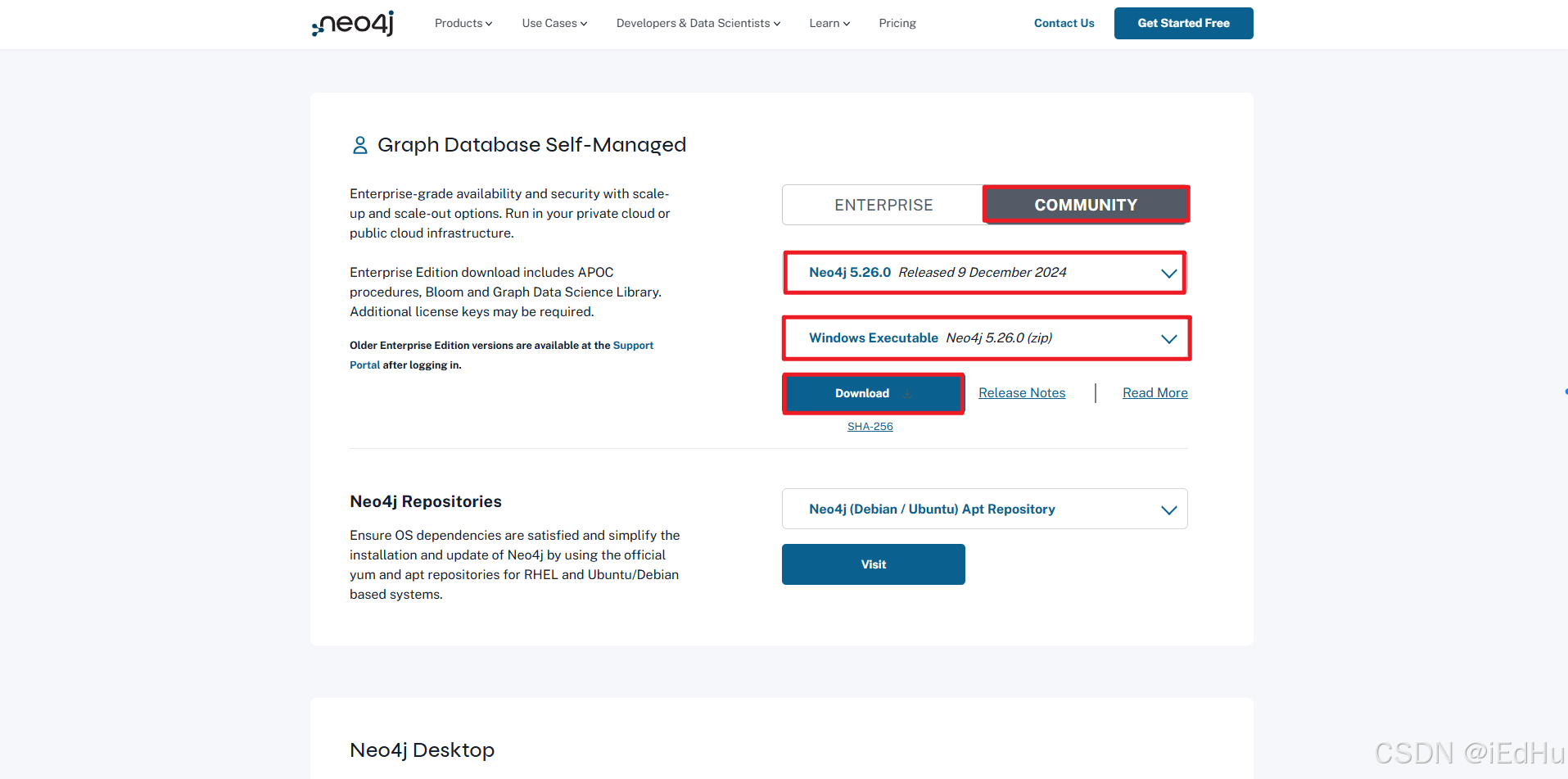Open the Use Cases menu

[554, 24]
